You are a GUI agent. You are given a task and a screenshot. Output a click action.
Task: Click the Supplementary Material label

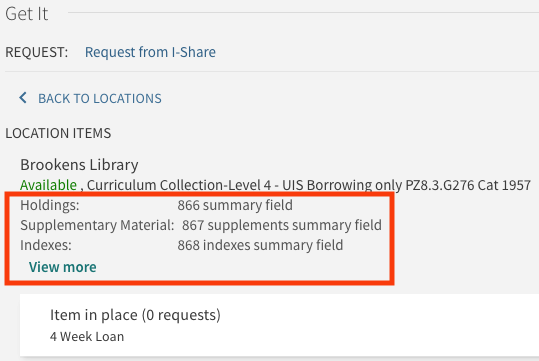click(x=97, y=225)
